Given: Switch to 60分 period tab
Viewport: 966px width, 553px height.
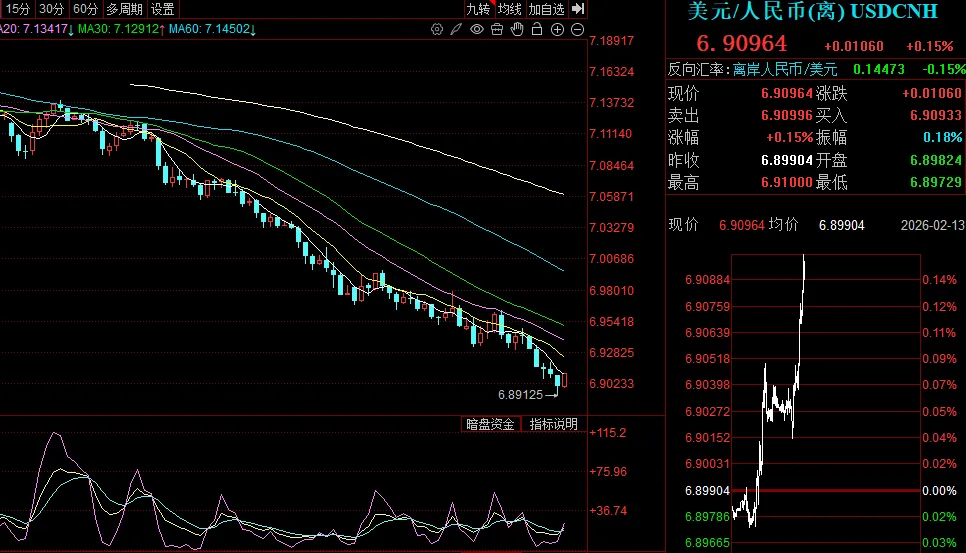Looking at the screenshot, I should (85, 9).
